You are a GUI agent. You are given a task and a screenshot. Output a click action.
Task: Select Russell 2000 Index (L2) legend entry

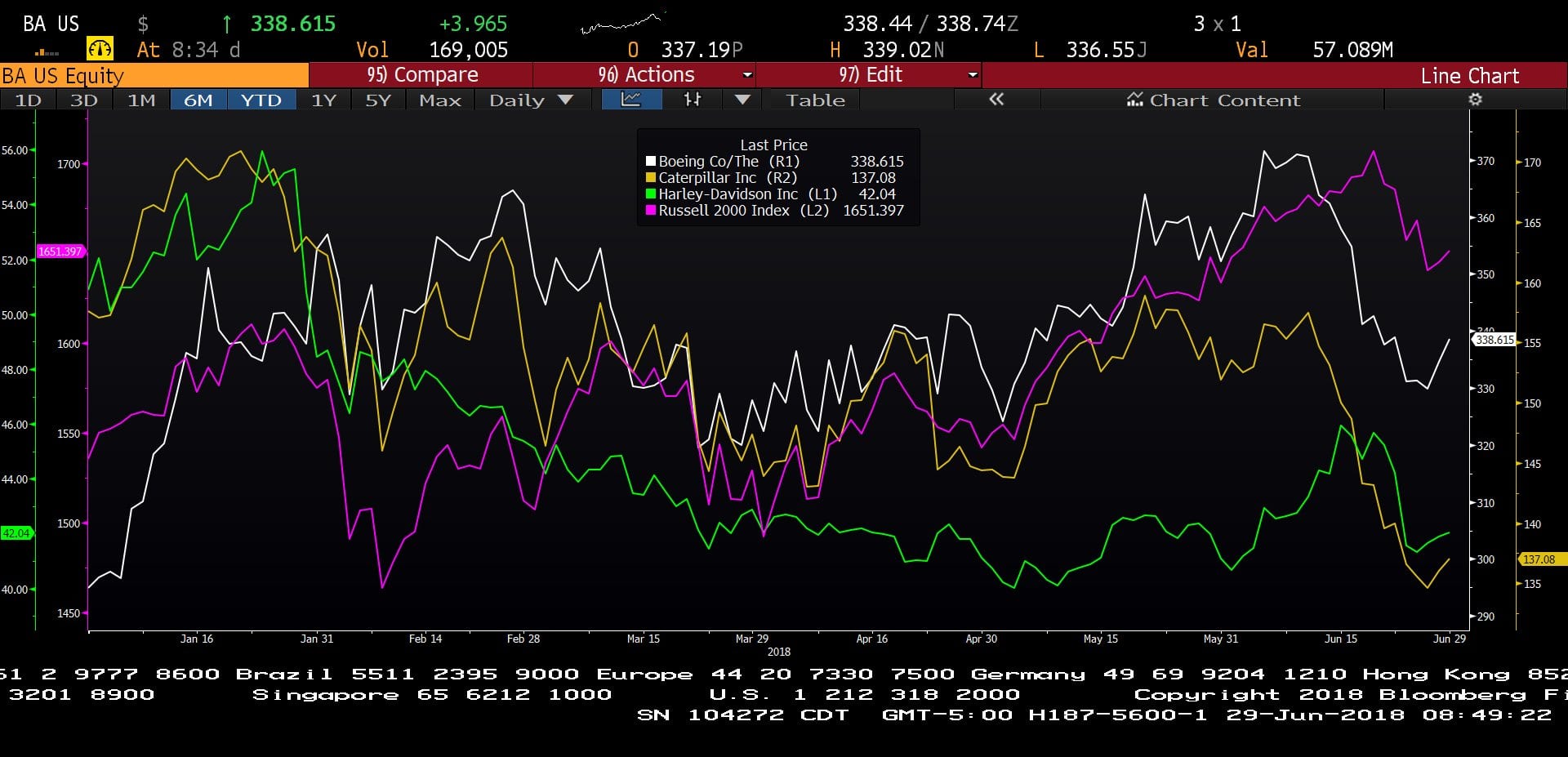tap(775, 211)
